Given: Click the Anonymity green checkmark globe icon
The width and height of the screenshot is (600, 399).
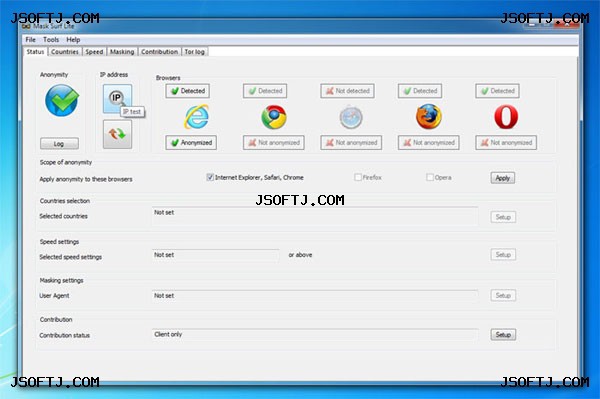Looking at the screenshot, I should coord(62,101).
